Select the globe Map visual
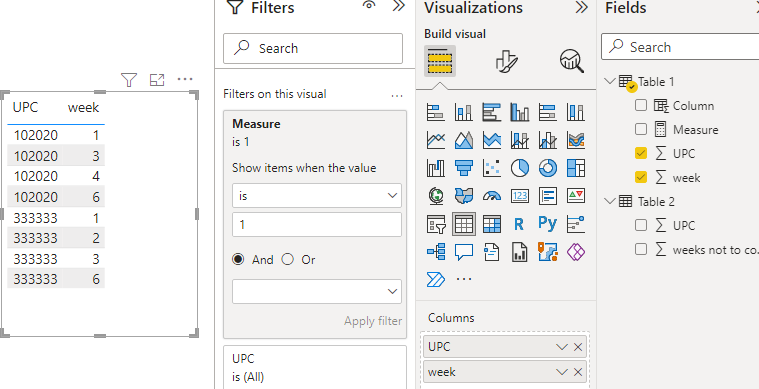This screenshot has height=389, width=759. click(x=436, y=196)
